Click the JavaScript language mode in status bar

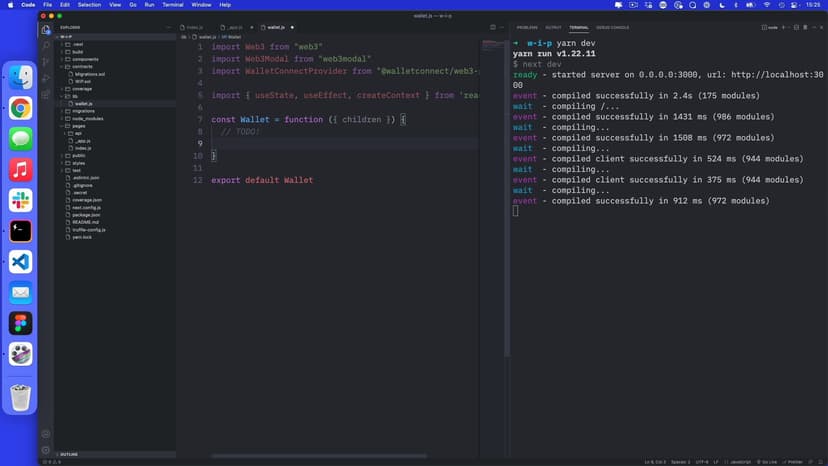coord(740,462)
